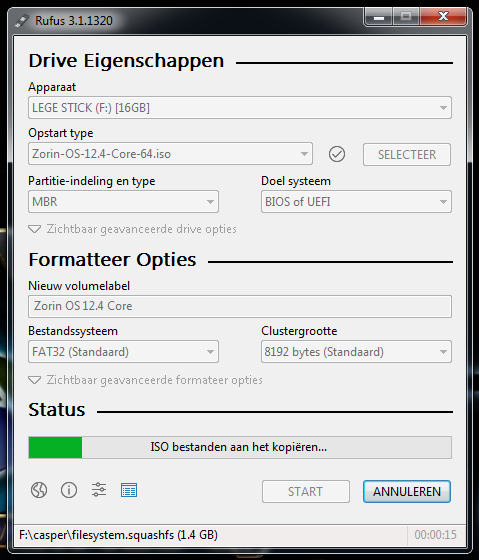
Task: Open the Opstart type dropdown
Action: [170, 154]
